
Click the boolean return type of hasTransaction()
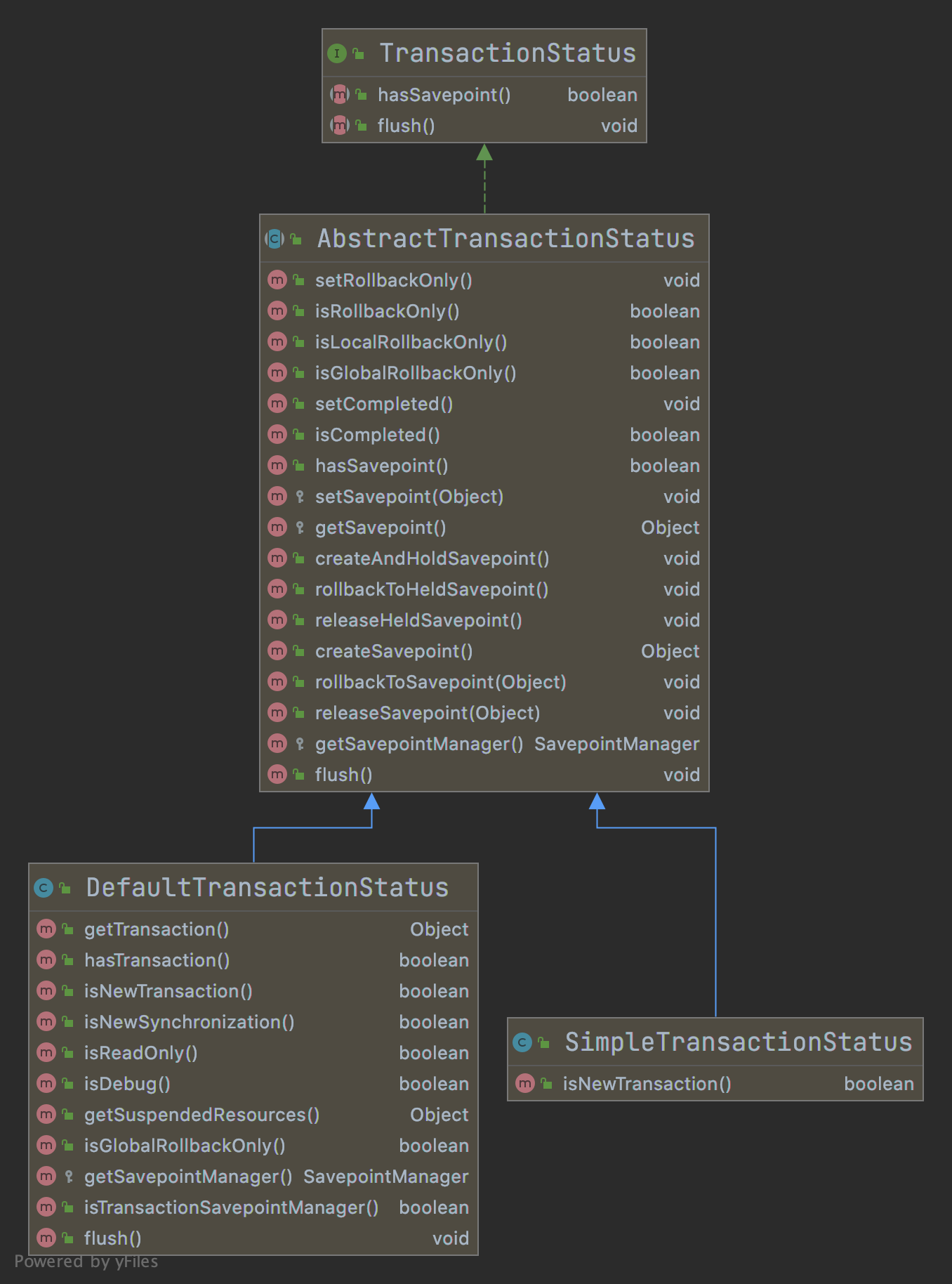434,960
